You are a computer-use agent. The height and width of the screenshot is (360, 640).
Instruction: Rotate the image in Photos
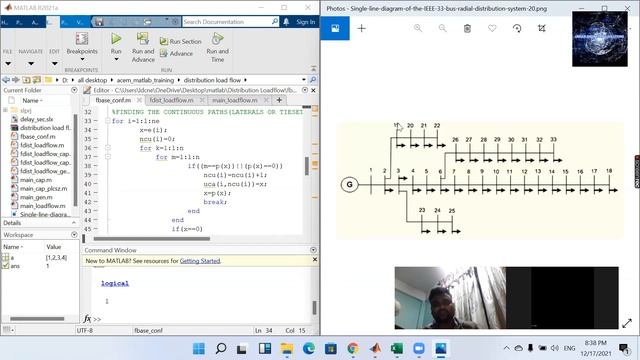(517, 28)
